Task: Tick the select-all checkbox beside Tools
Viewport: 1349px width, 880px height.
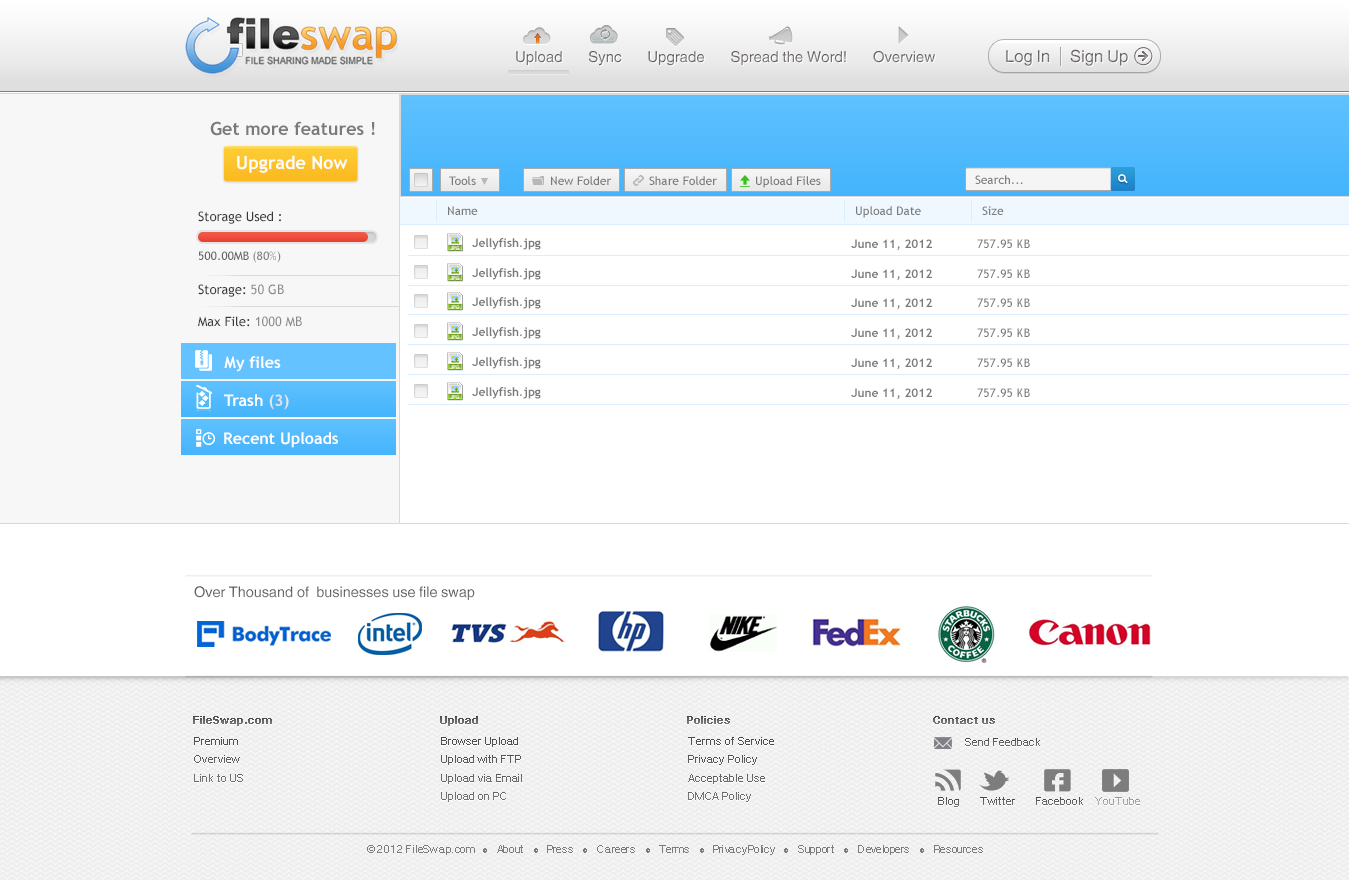Action: [421, 180]
